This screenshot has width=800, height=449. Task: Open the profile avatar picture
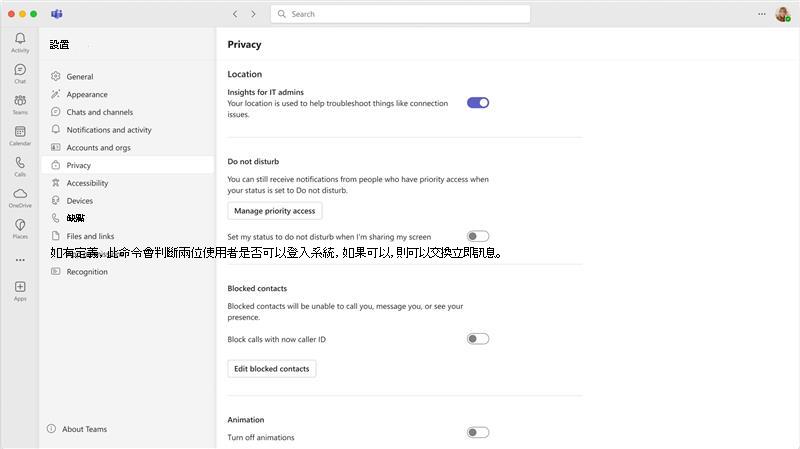click(783, 14)
